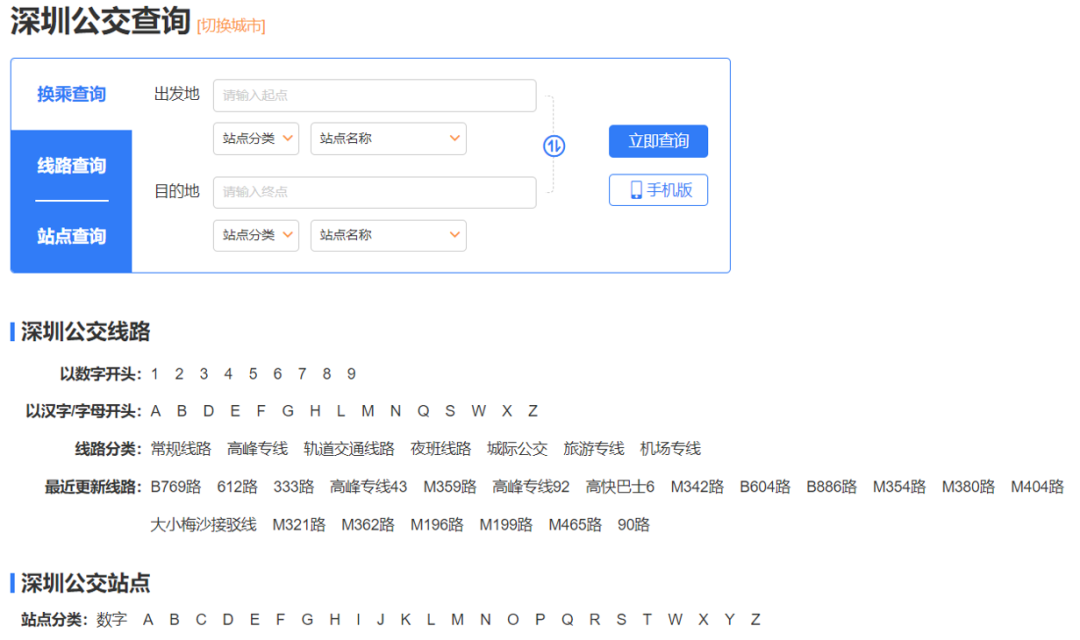Open the M362路 route link
This screenshot has width=1080, height=640.
[x=368, y=525]
